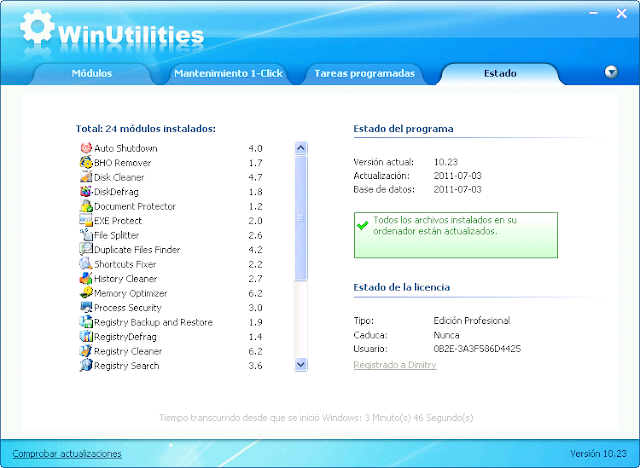Click the Auto Shutdown module icon
This screenshot has height=468, width=640.
pos(86,148)
